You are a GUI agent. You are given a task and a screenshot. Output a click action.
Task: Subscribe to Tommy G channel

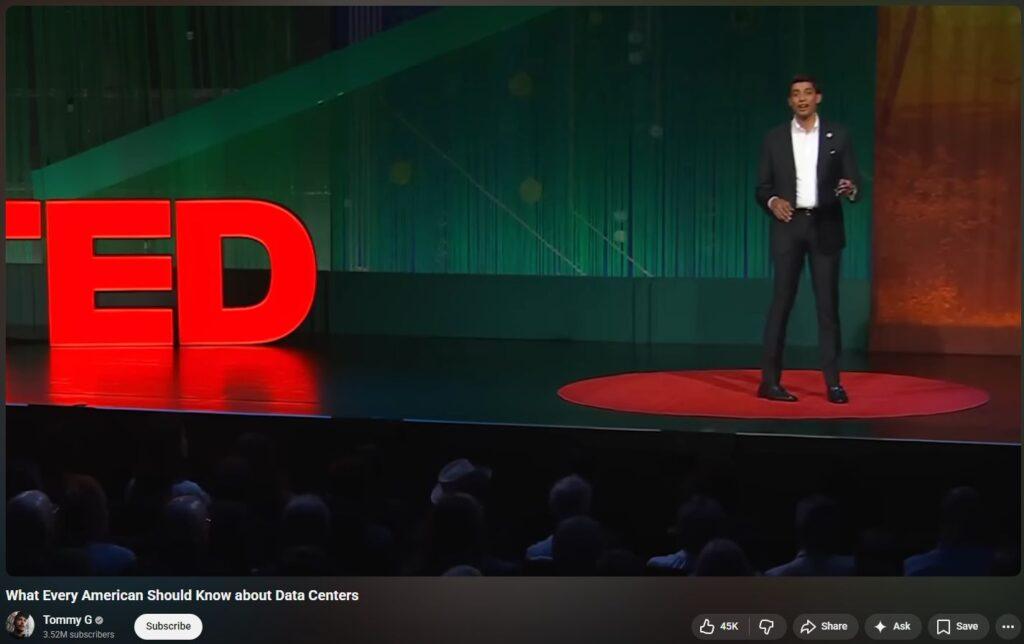point(168,626)
